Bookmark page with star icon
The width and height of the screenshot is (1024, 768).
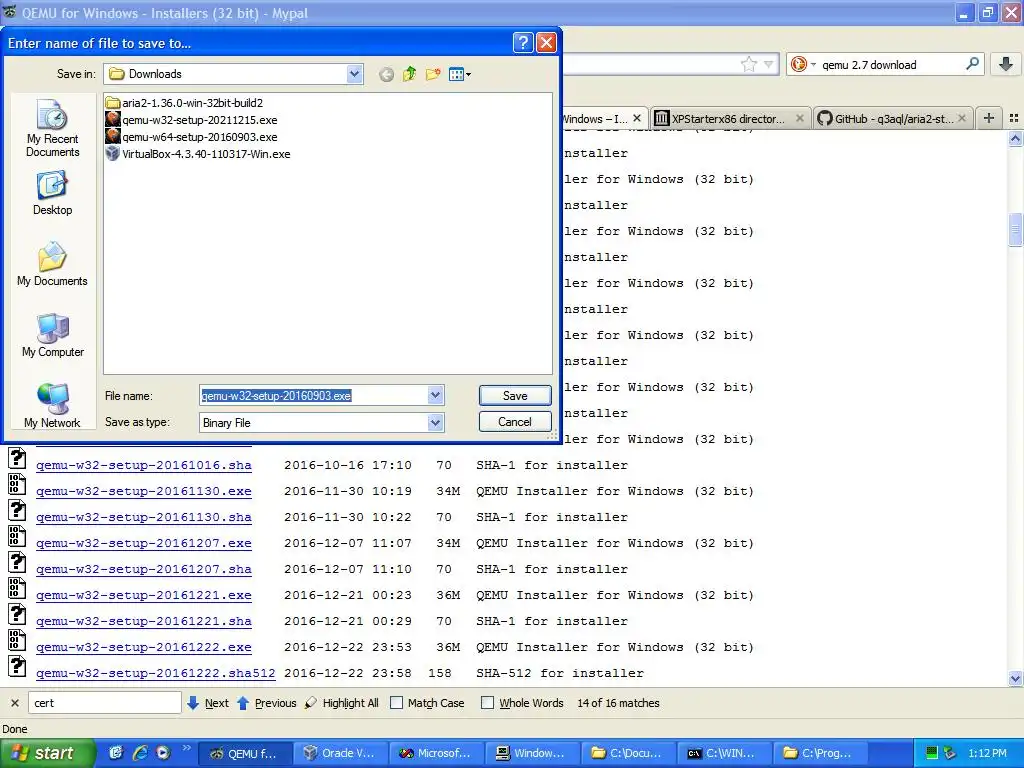(748, 64)
